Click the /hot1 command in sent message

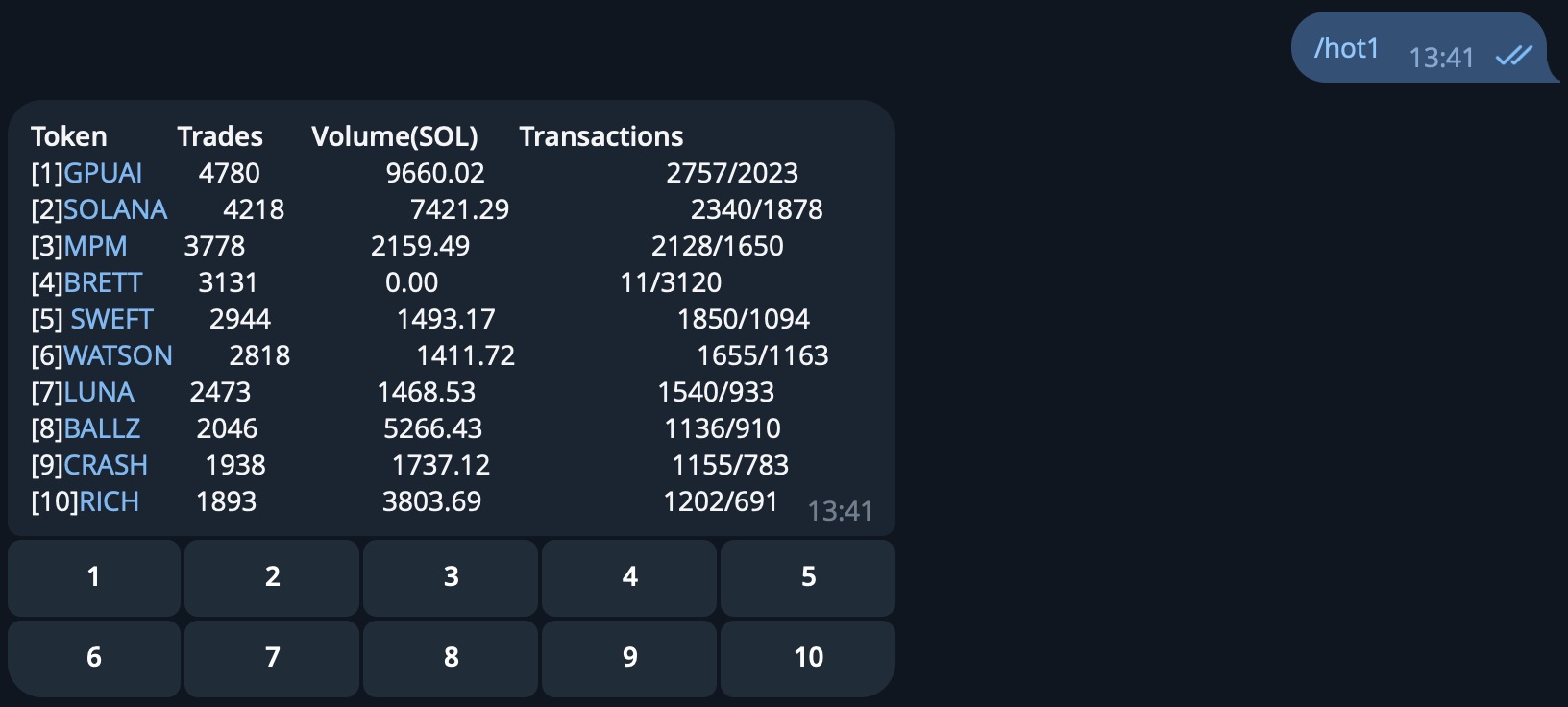pos(1346,48)
